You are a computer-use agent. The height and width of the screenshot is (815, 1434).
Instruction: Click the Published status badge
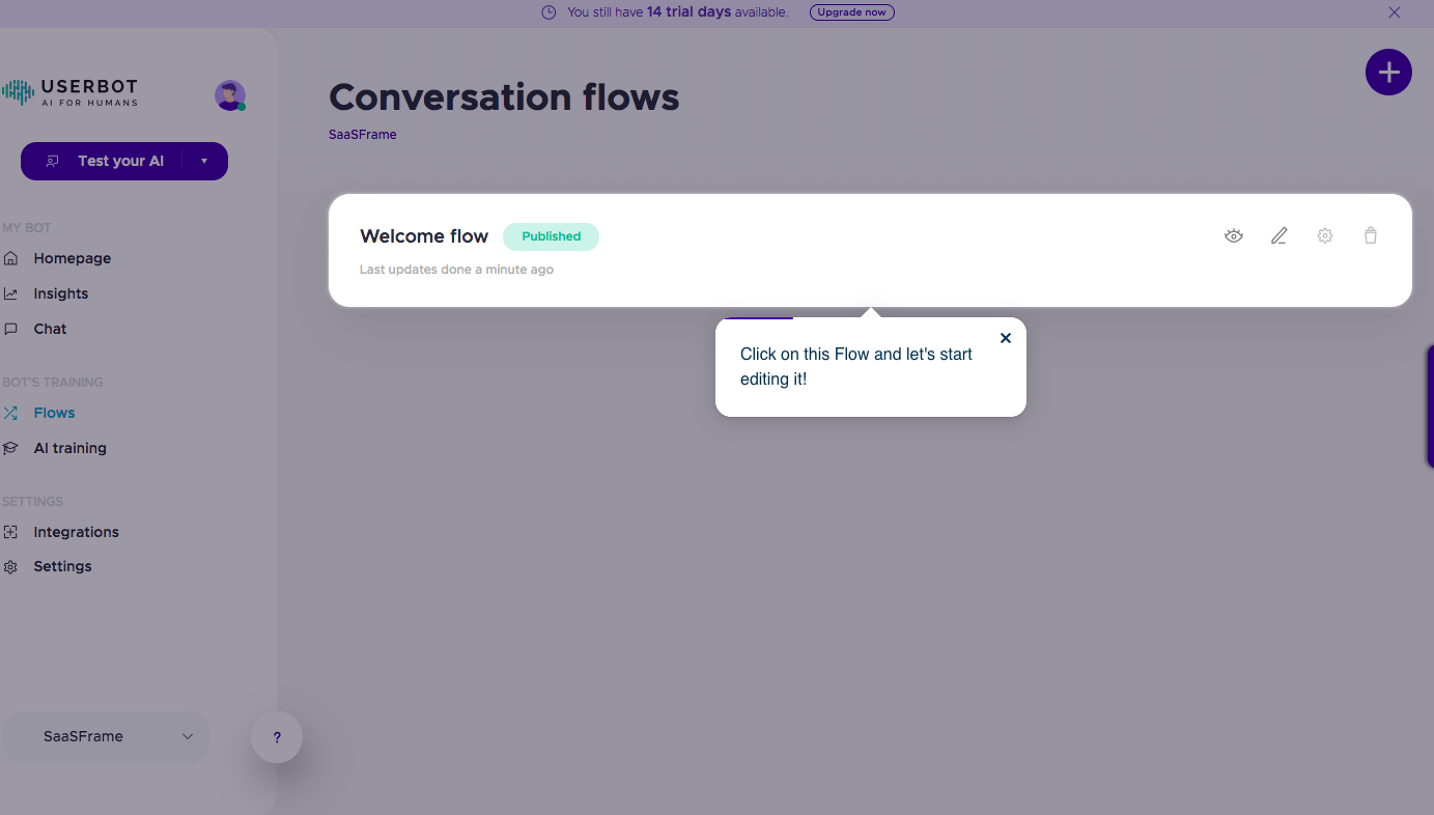551,237
